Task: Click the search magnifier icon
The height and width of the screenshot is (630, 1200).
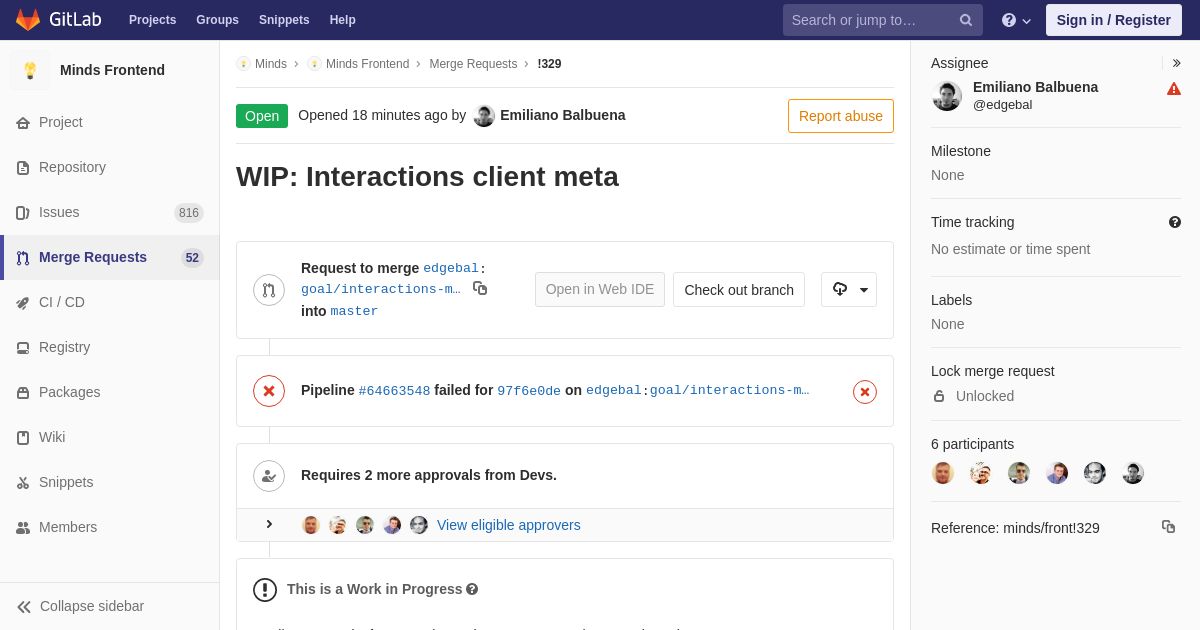Action: (966, 20)
